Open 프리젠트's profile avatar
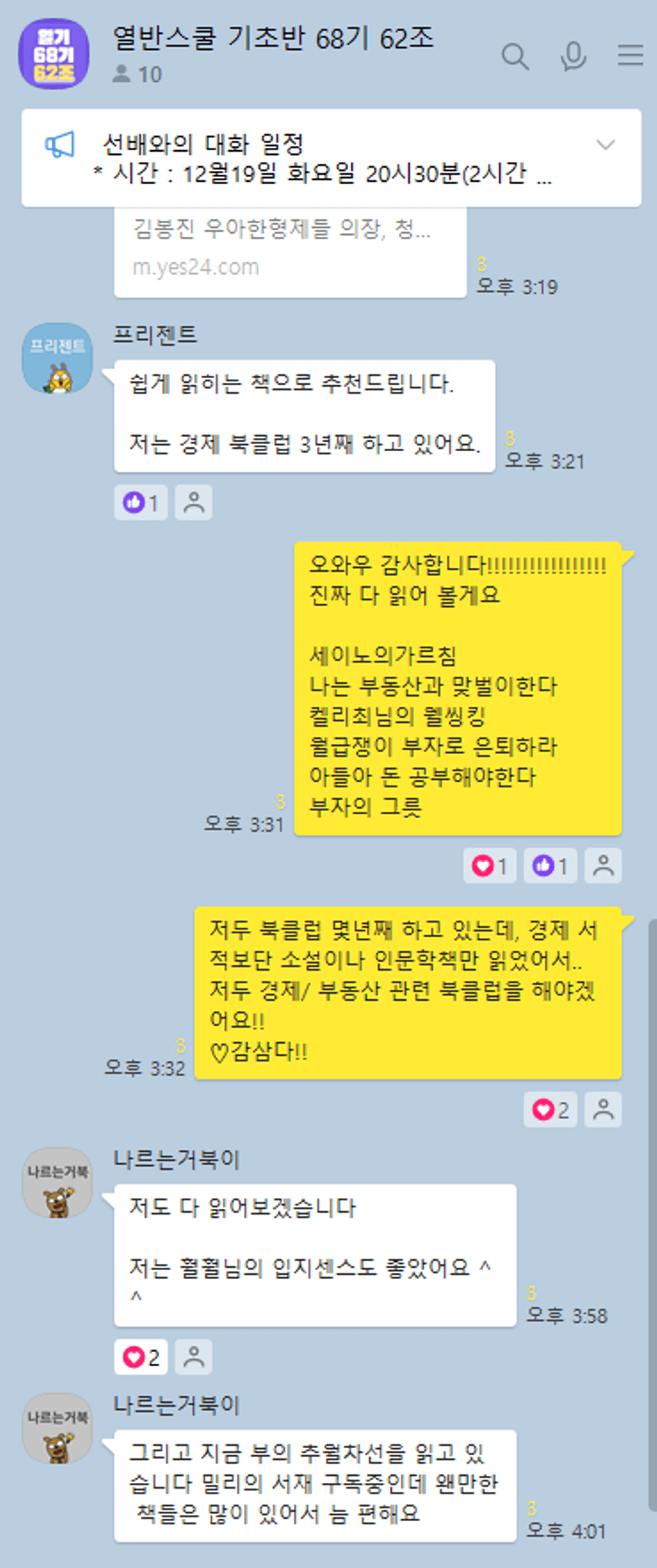Viewport: 657px width, 1568px height. pos(57,358)
